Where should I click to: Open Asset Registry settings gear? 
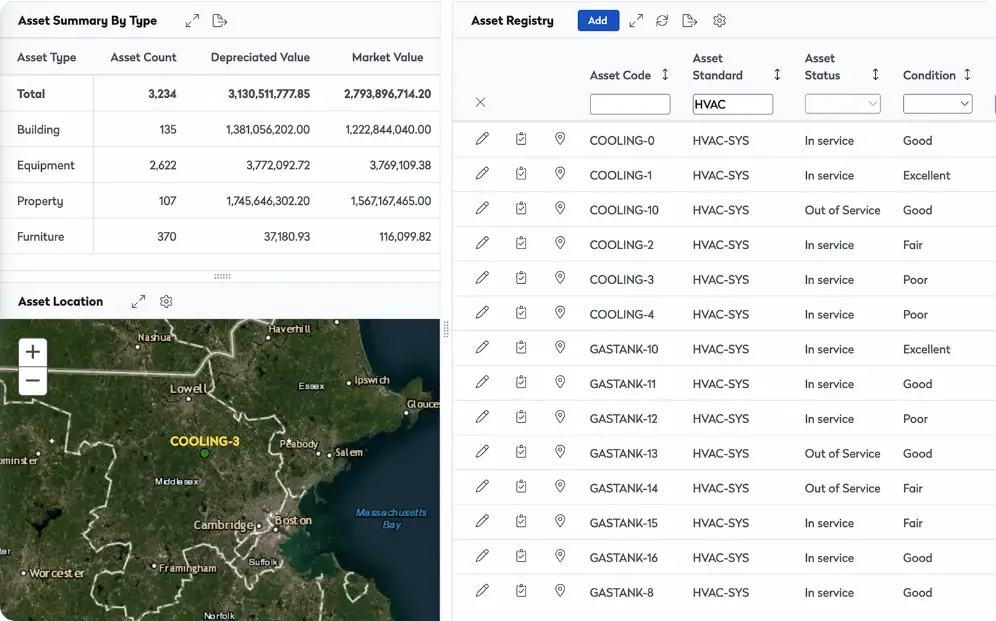tap(719, 21)
